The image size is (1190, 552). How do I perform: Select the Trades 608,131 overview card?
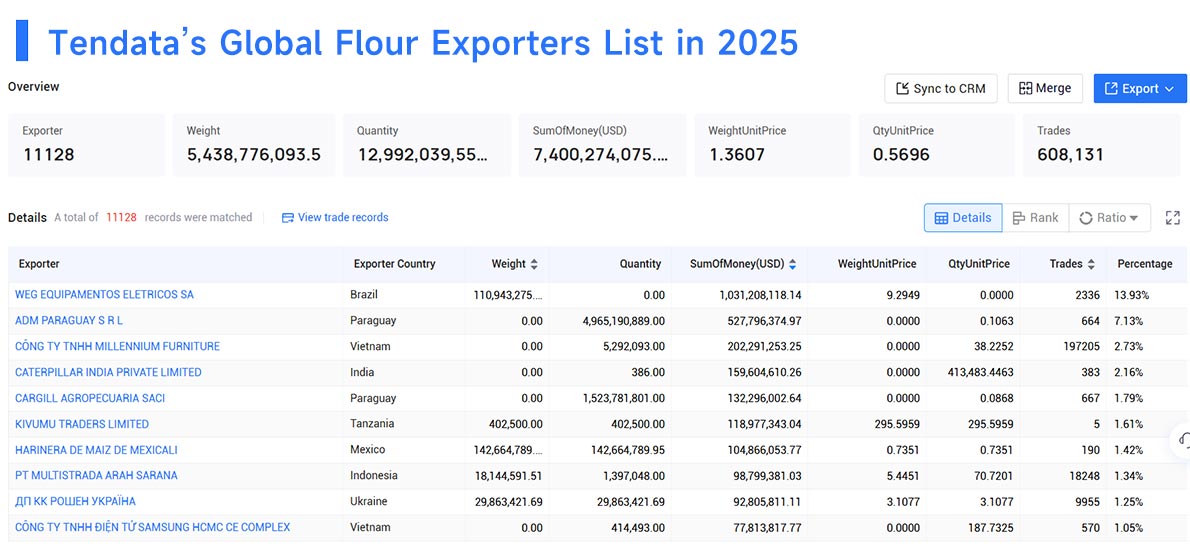(x=1101, y=145)
